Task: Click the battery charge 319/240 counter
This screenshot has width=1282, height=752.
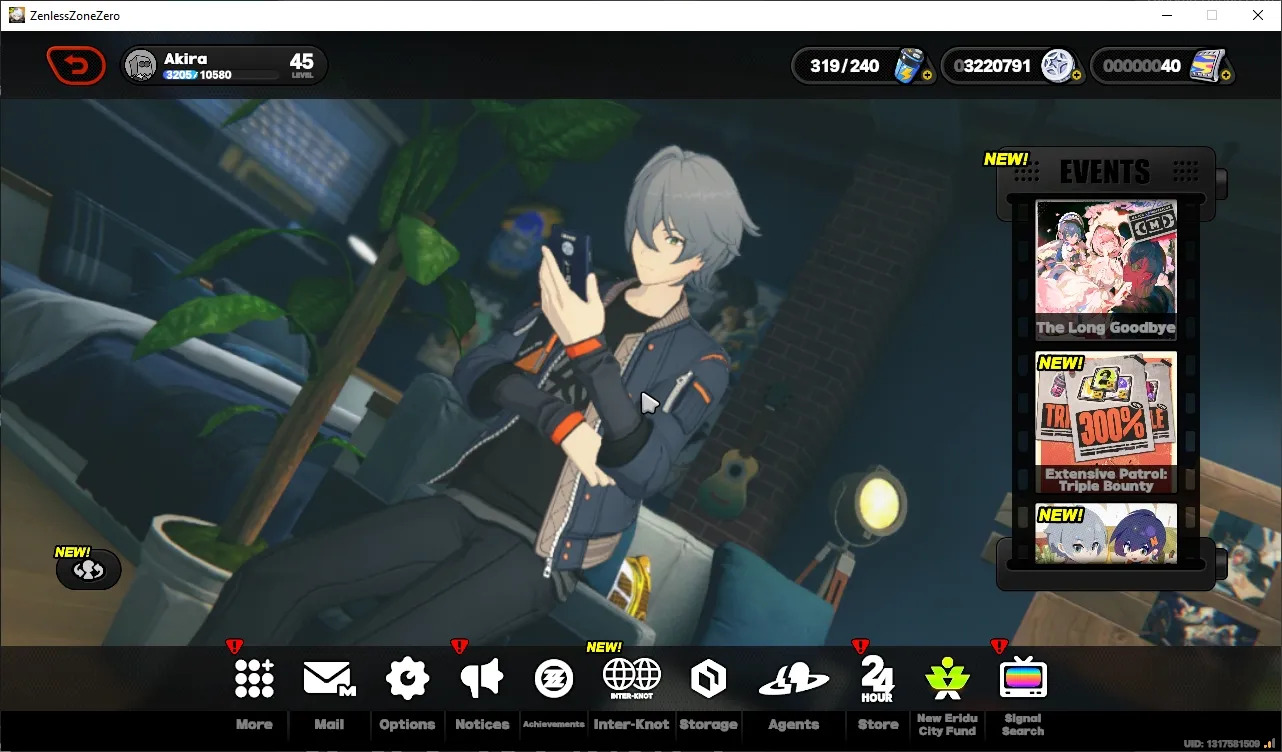Action: [x=844, y=66]
